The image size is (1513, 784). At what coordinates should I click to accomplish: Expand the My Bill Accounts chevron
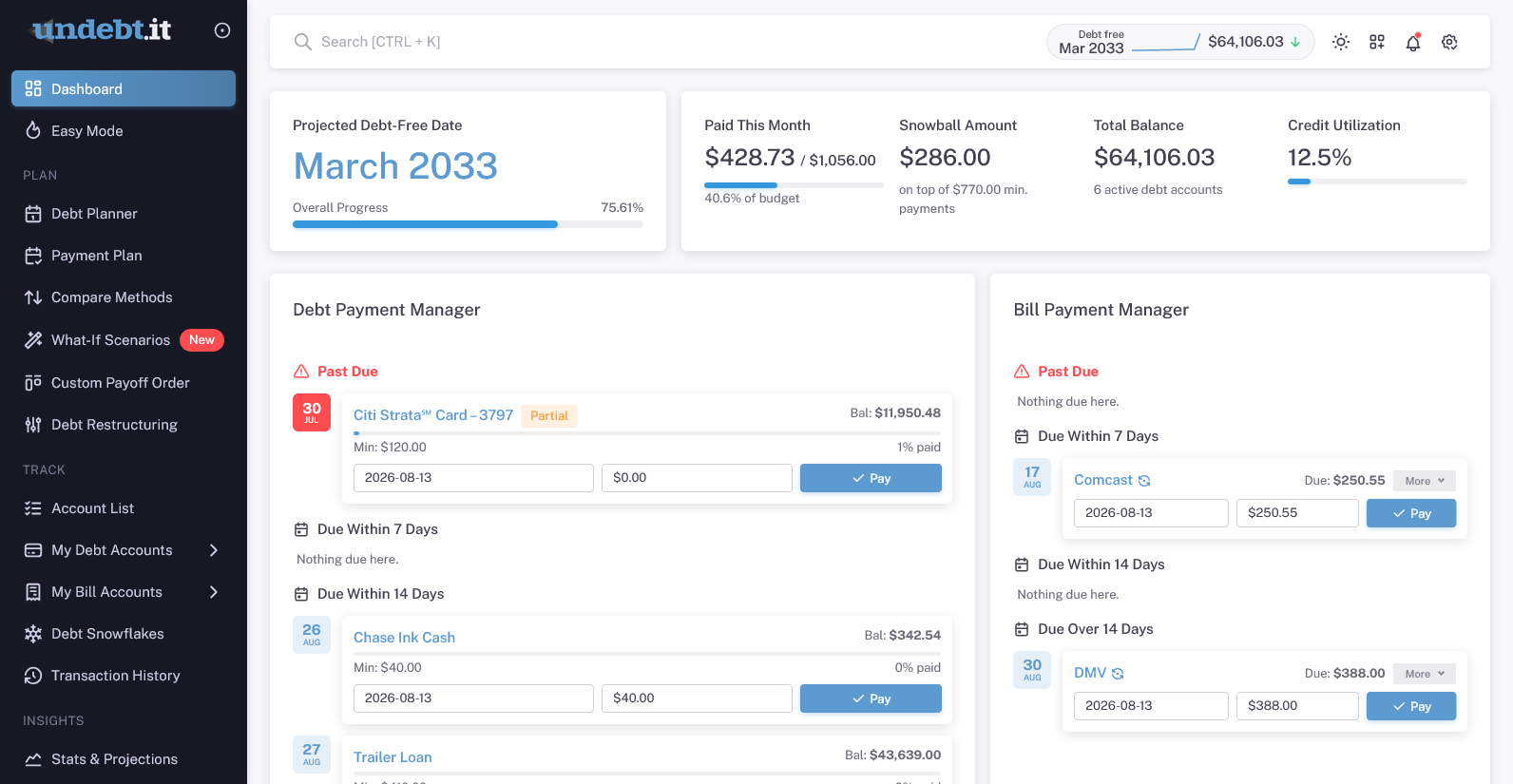(214, 592)
